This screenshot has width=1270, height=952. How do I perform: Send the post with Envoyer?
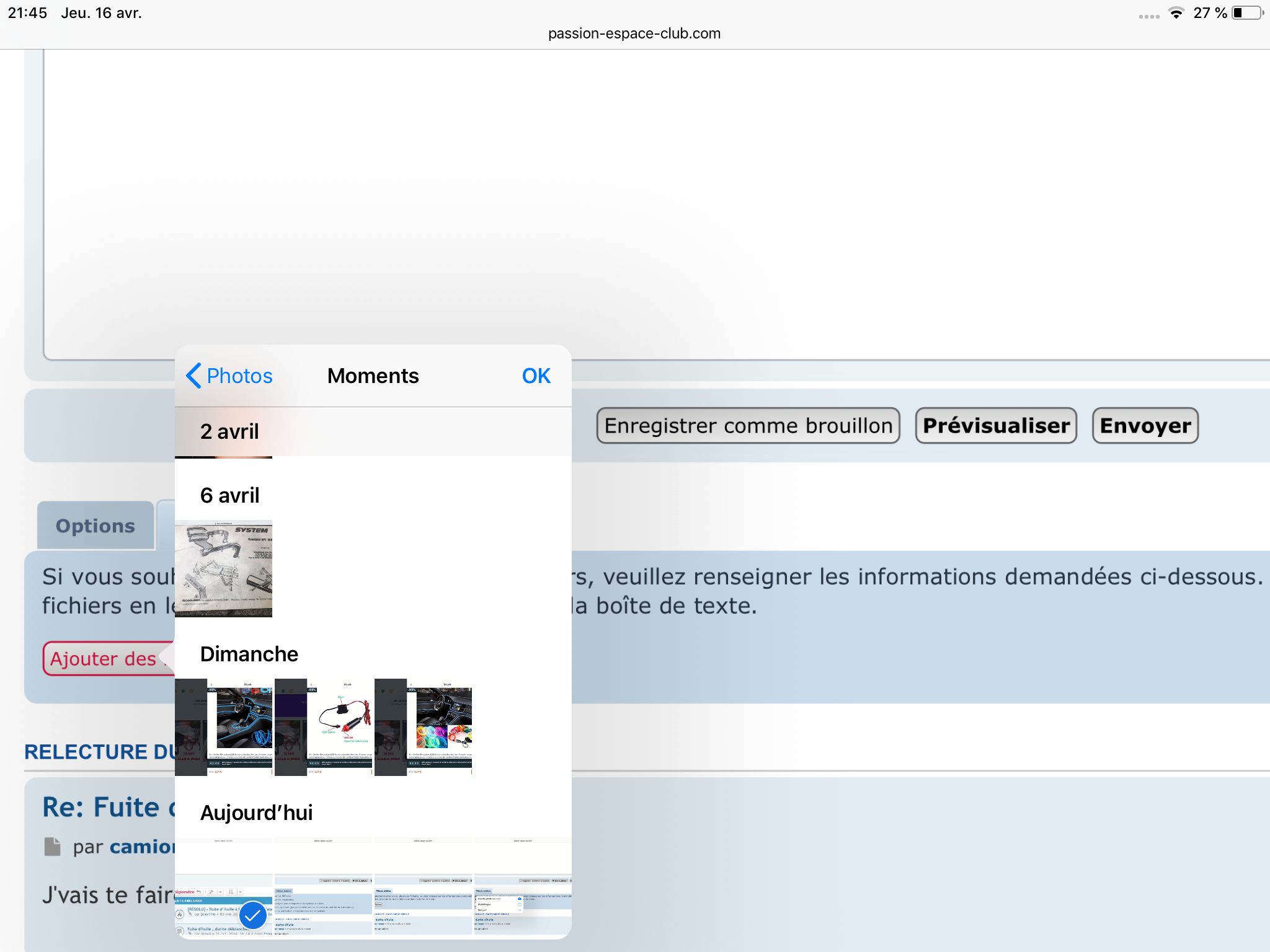1145,426
